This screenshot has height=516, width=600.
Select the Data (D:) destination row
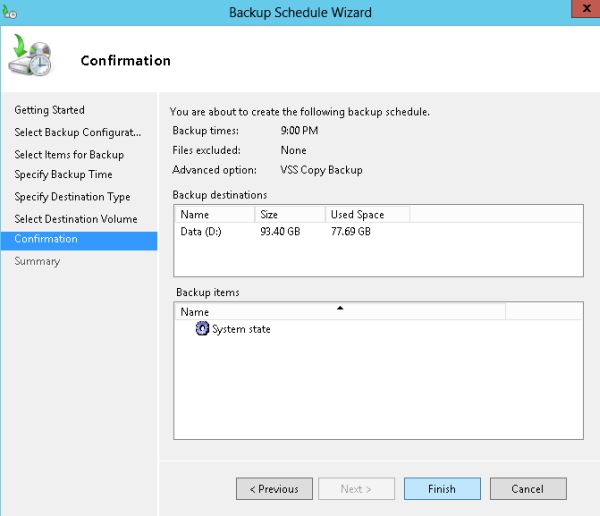click(201, 231)
